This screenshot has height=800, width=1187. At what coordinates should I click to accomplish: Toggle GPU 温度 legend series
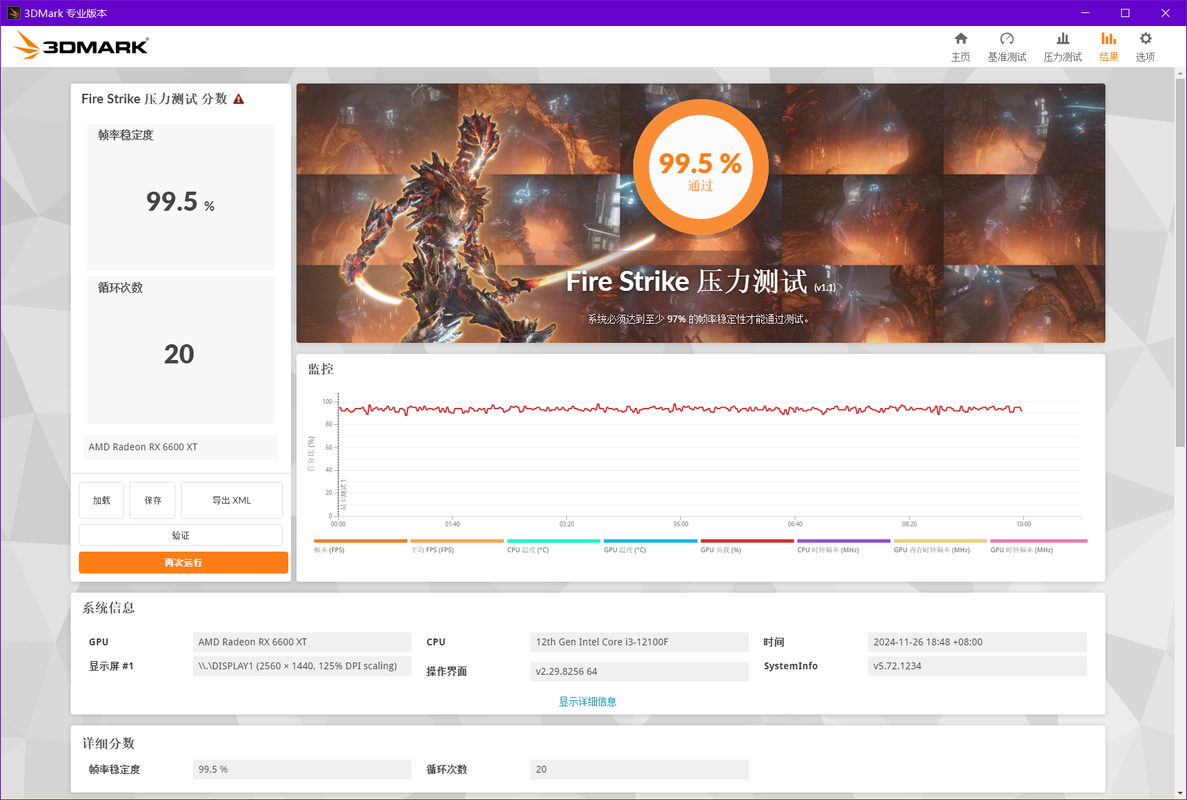(650, 546)
